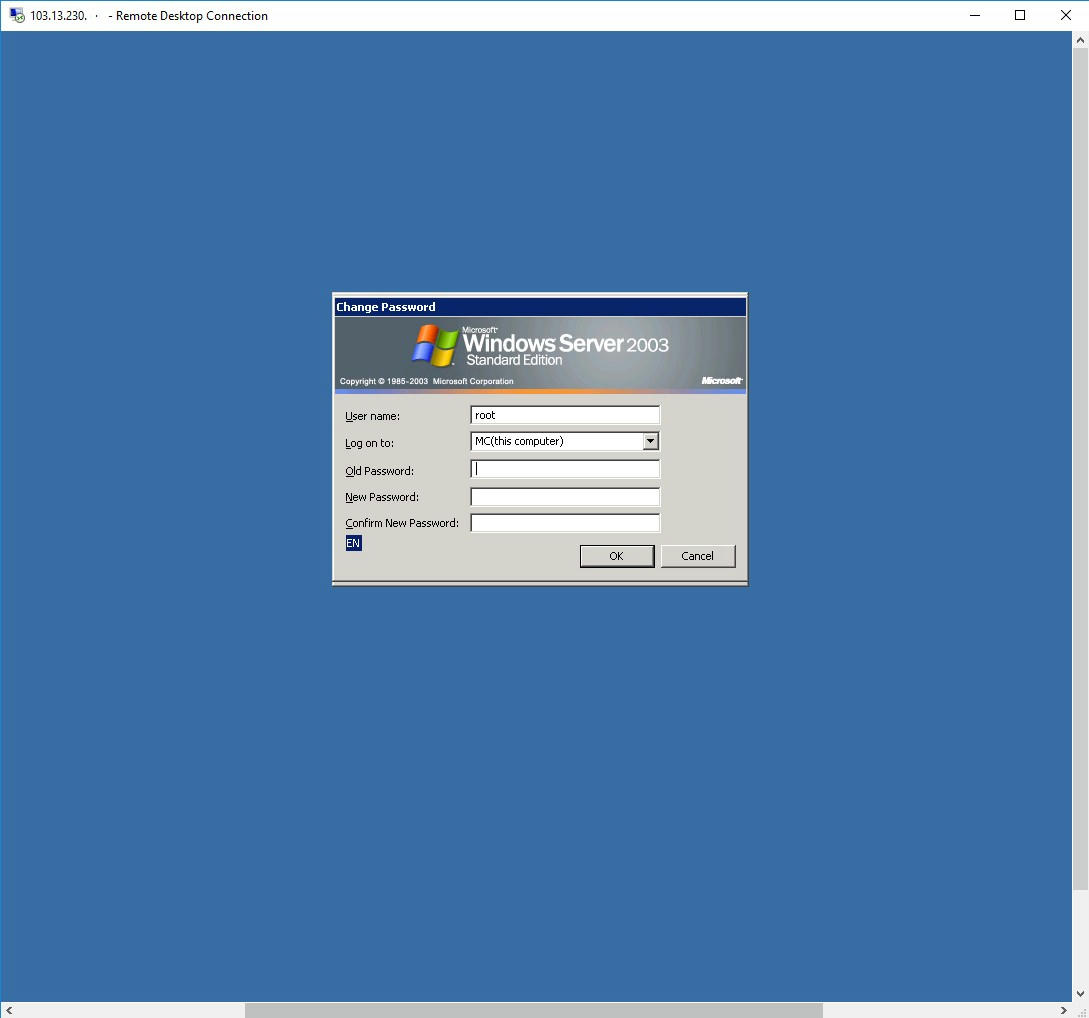
Task: Minimize the Remote Desktop window
Action: coord(975,15)
